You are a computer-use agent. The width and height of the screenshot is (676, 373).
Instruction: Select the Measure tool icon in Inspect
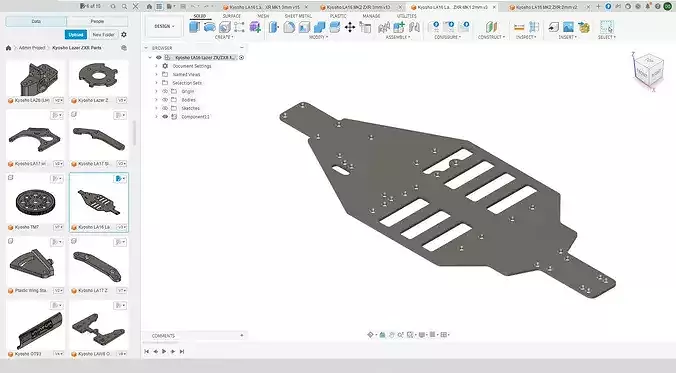[519, 27]
